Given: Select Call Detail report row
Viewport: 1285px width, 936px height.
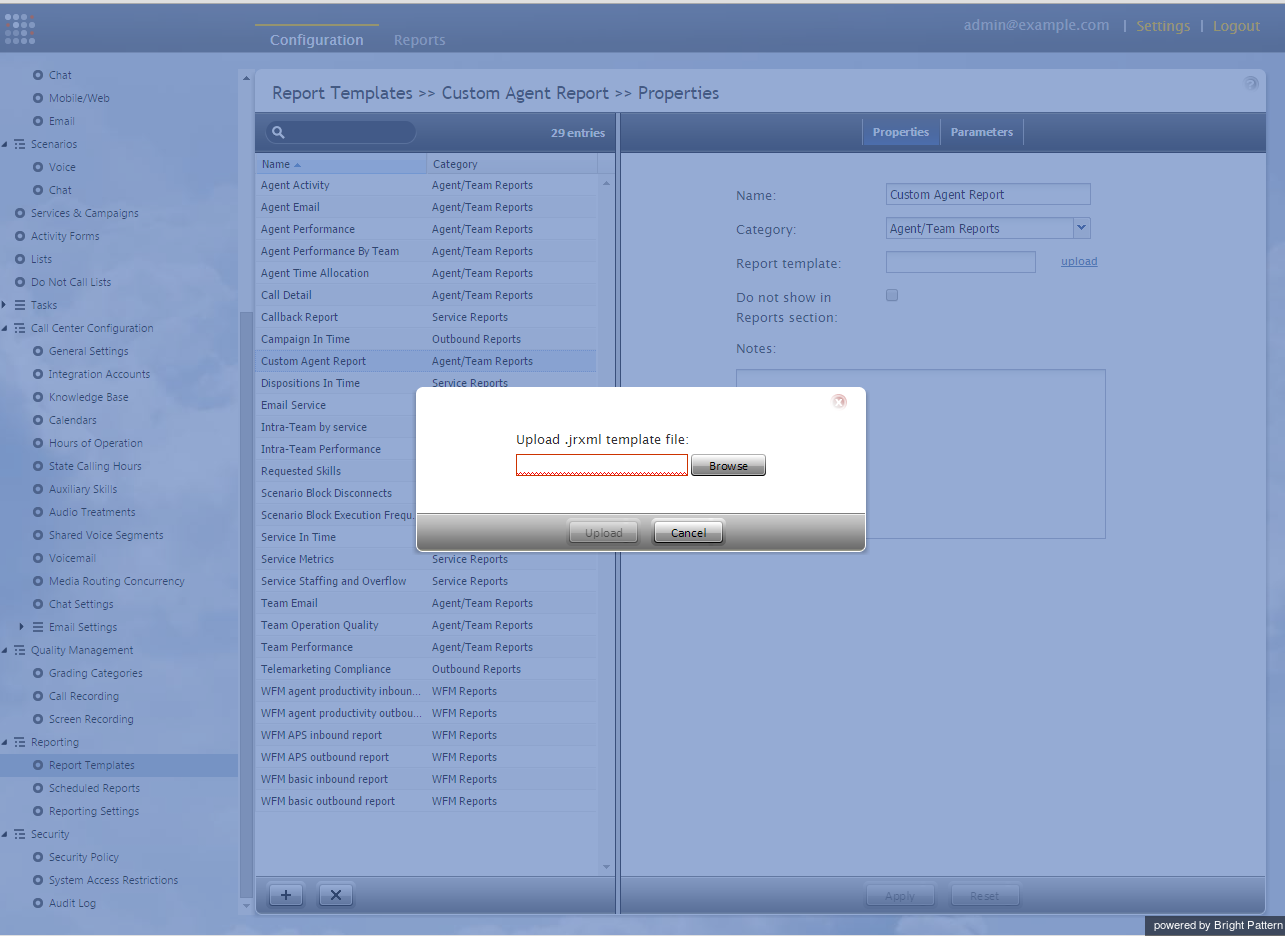Looking at the screenshot, I should click(426, 295).
